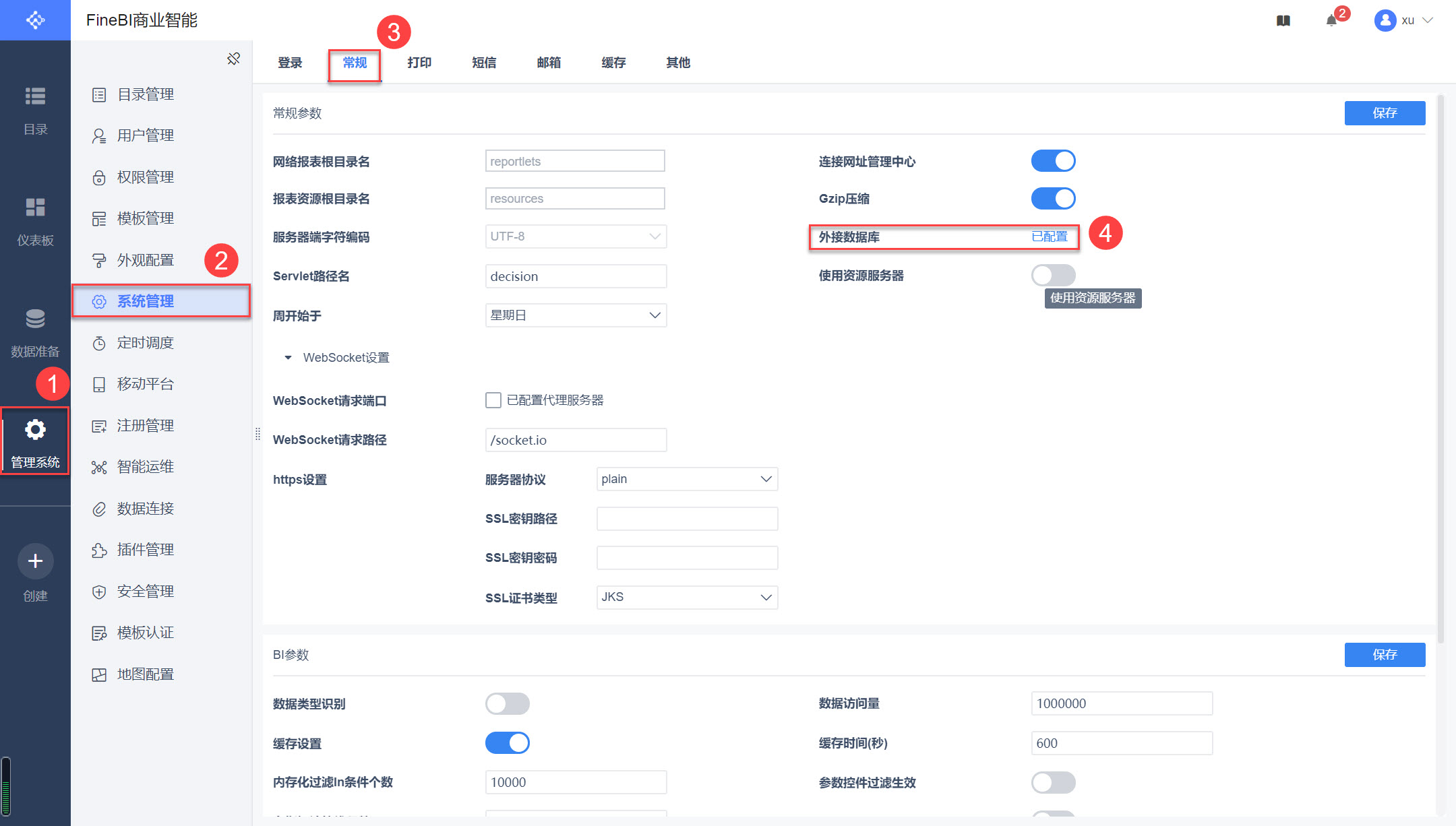
Task: Open 数据准备 database icon
Action: coord(35,319)
